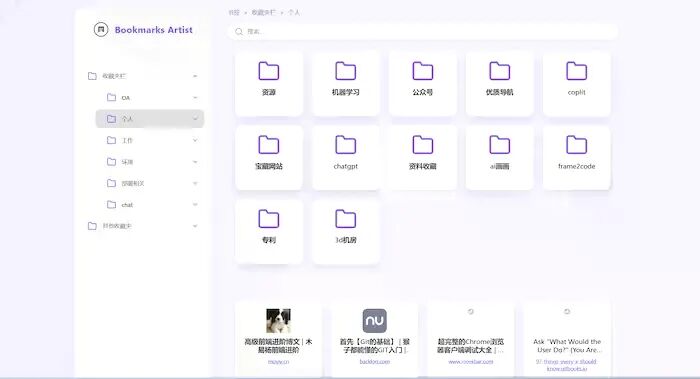
Task: Expand the chat folder chevron
Action: (x=195, y=204)
